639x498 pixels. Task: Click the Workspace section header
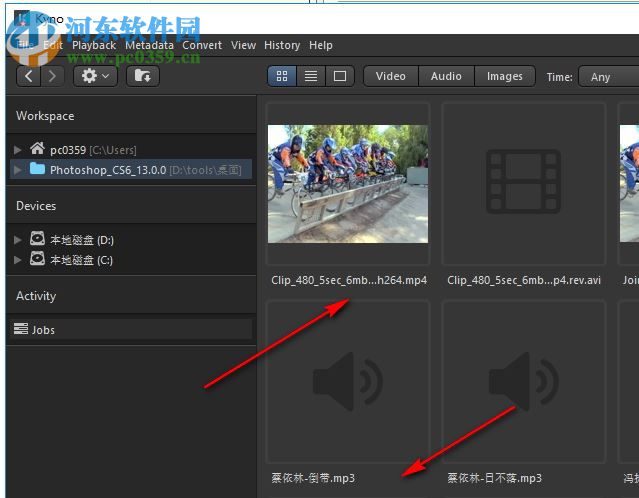(45, 116)
